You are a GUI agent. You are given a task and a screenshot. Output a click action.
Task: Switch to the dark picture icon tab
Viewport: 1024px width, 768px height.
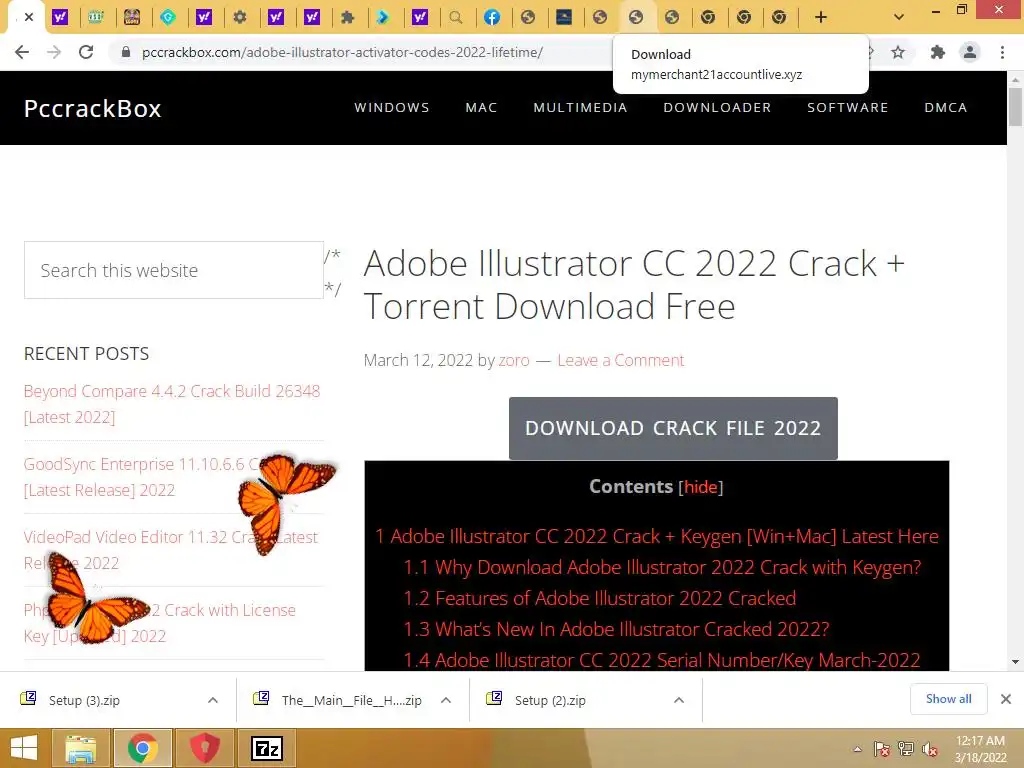[x=564, y=17]
